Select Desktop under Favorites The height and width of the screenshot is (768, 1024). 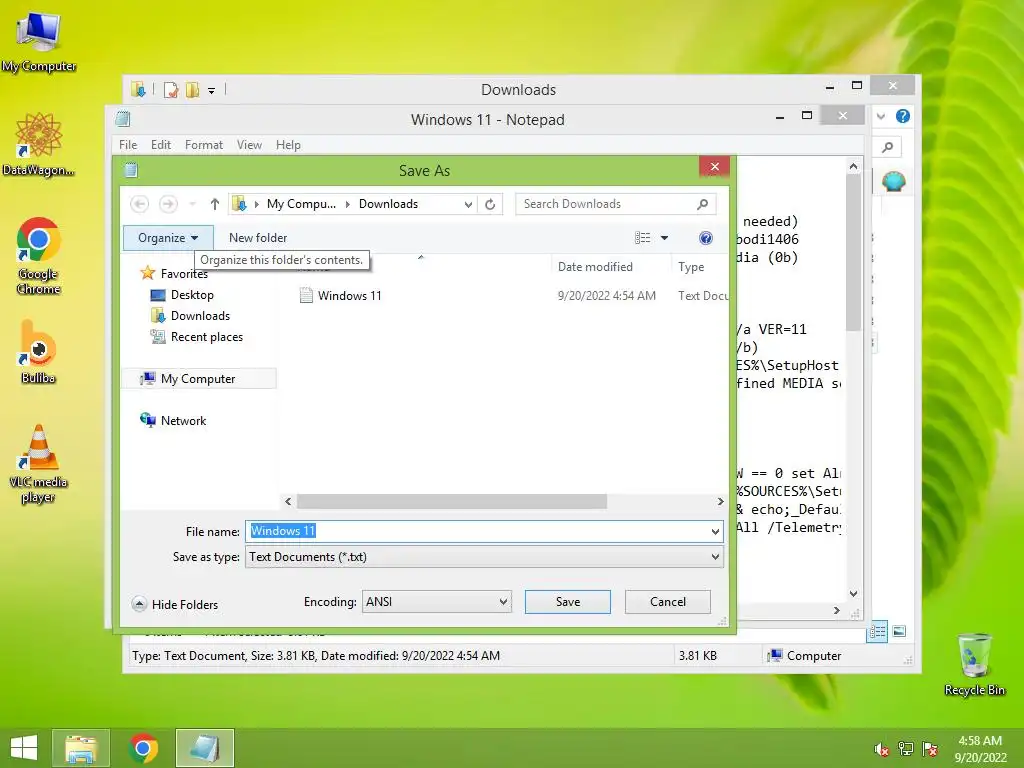(x=192, y=295)
